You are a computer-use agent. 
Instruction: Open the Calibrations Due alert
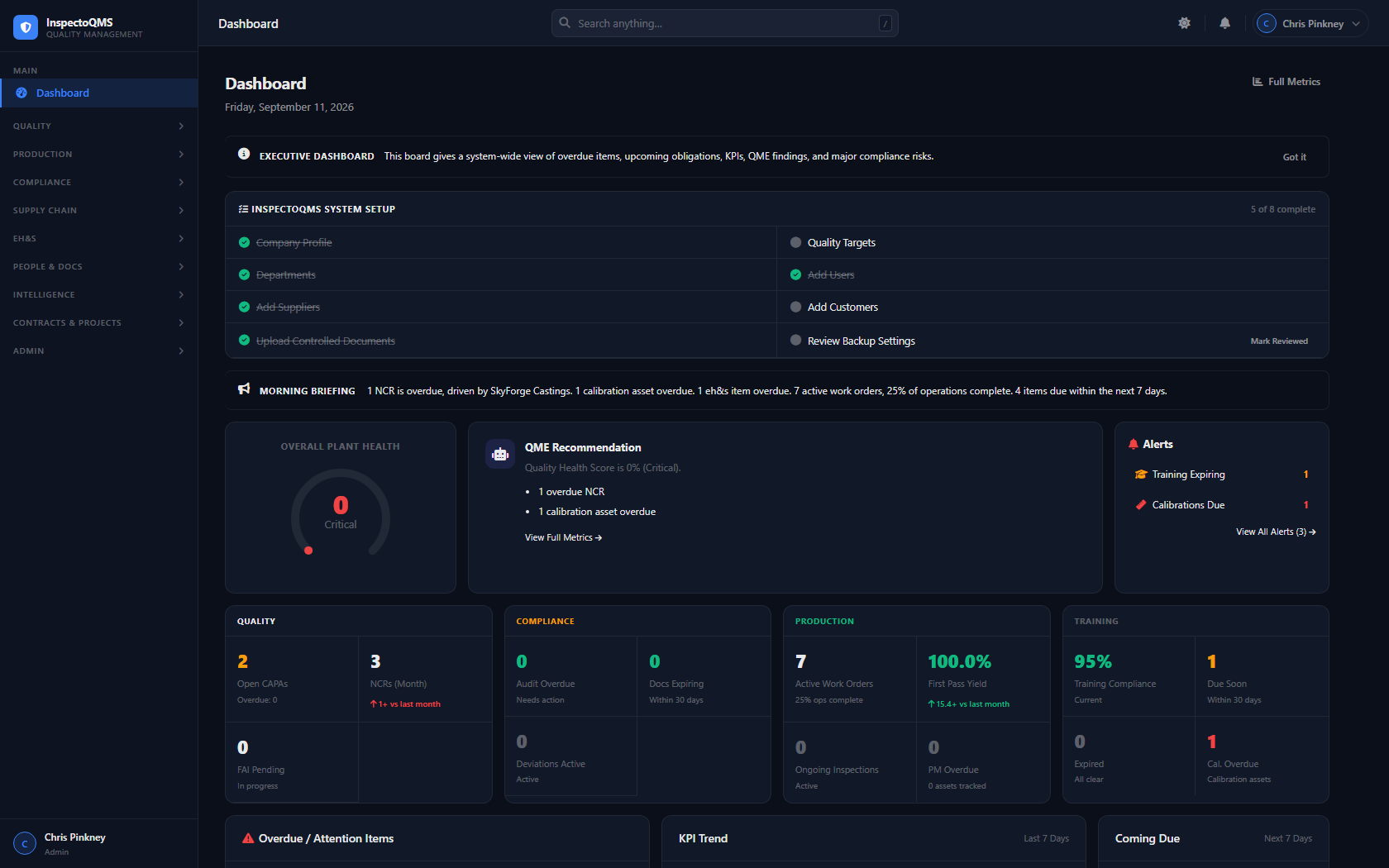coord(1221,505)
